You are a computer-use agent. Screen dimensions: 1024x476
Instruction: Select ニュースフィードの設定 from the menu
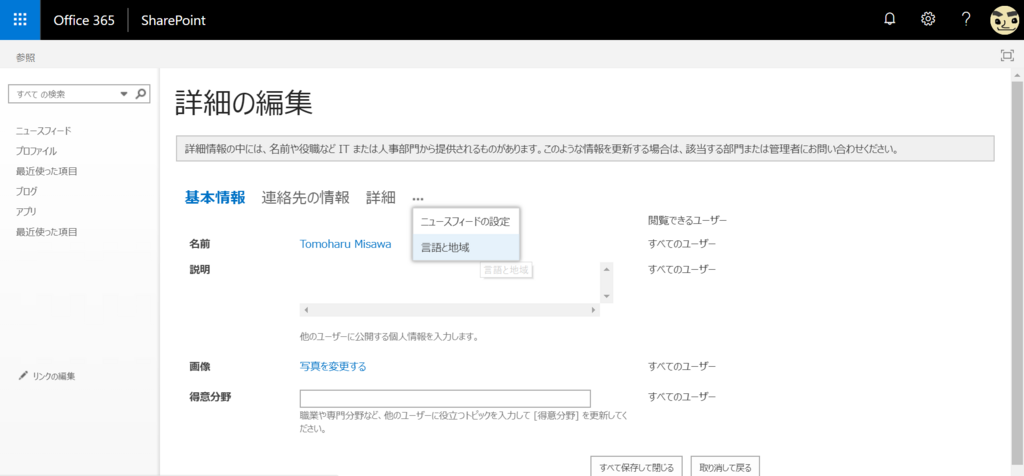pos(466,222)
